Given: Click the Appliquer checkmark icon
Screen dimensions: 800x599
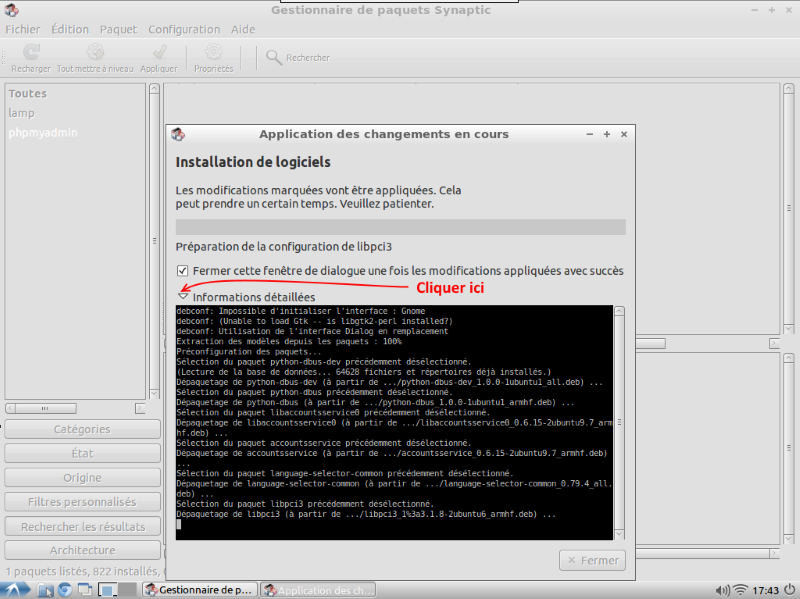Looking at the screenshot, I should click(159, 52).
